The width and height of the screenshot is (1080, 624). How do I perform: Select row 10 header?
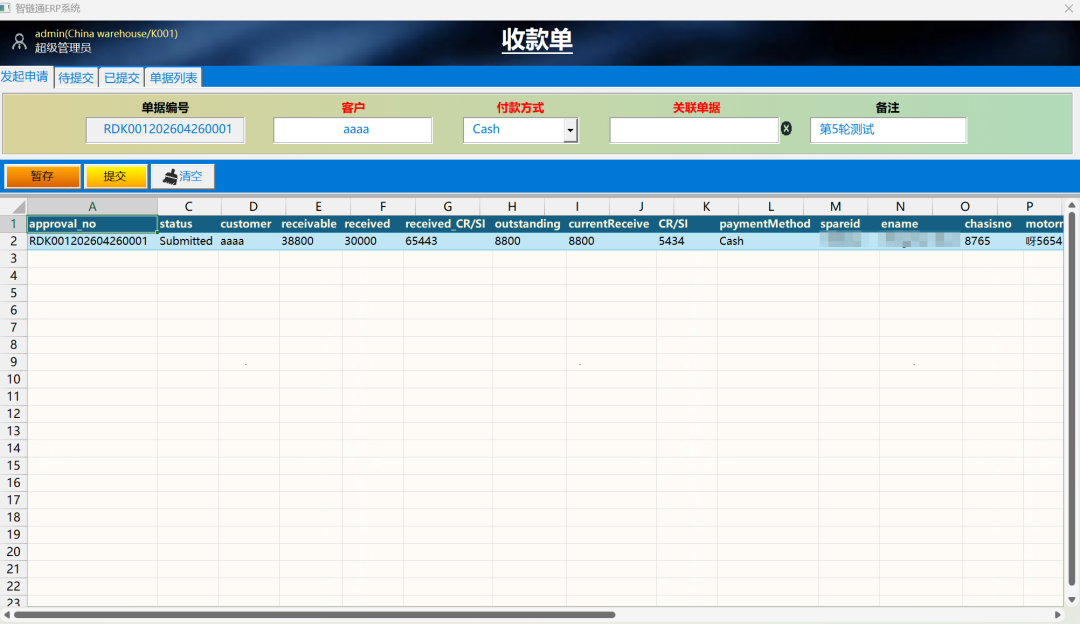(x=13, y=379)
